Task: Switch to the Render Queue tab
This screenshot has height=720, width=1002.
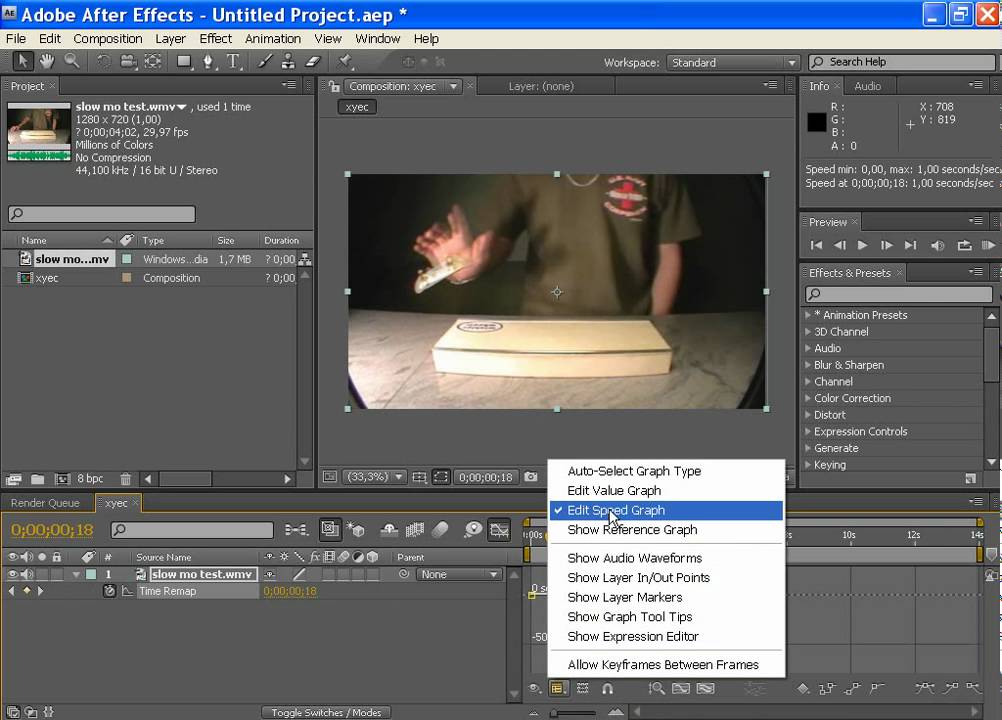Action: coord(45,503)
